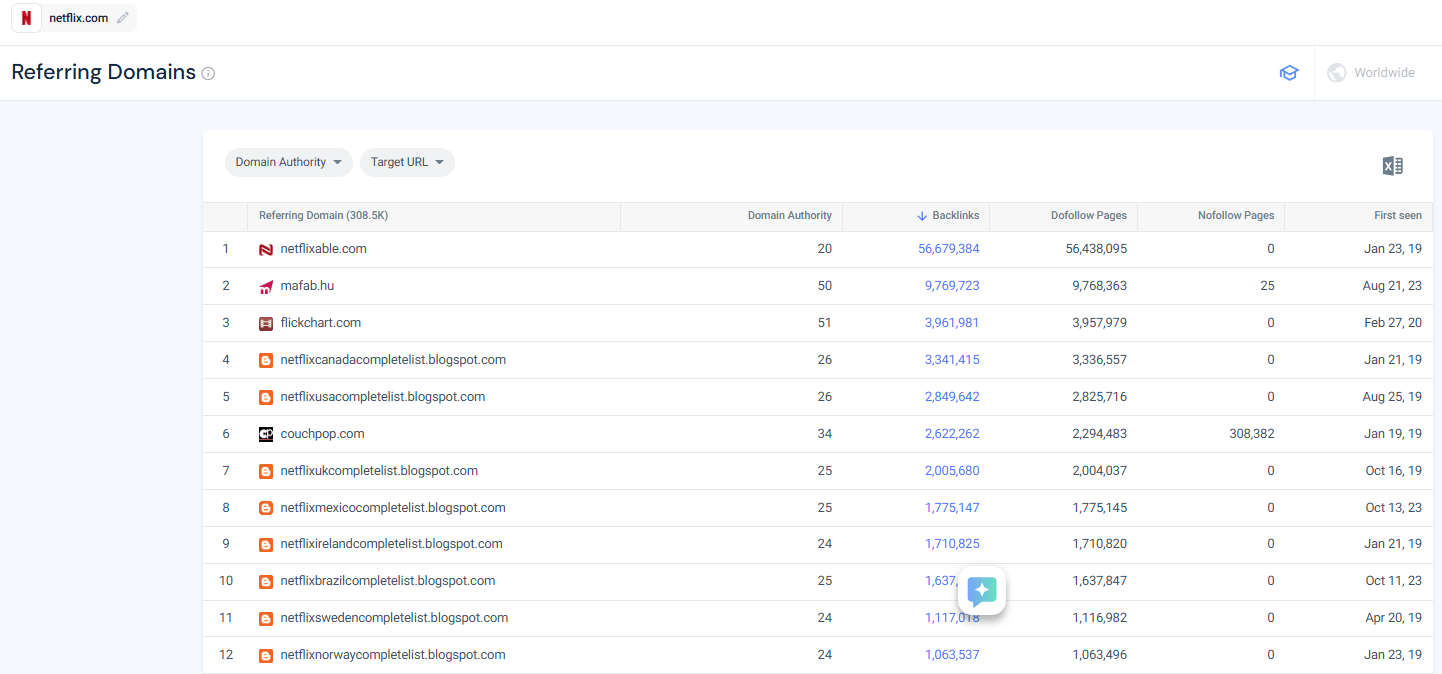Open backlinks count 2,849,642 link

pyautogui.click(x=952, y=397)
